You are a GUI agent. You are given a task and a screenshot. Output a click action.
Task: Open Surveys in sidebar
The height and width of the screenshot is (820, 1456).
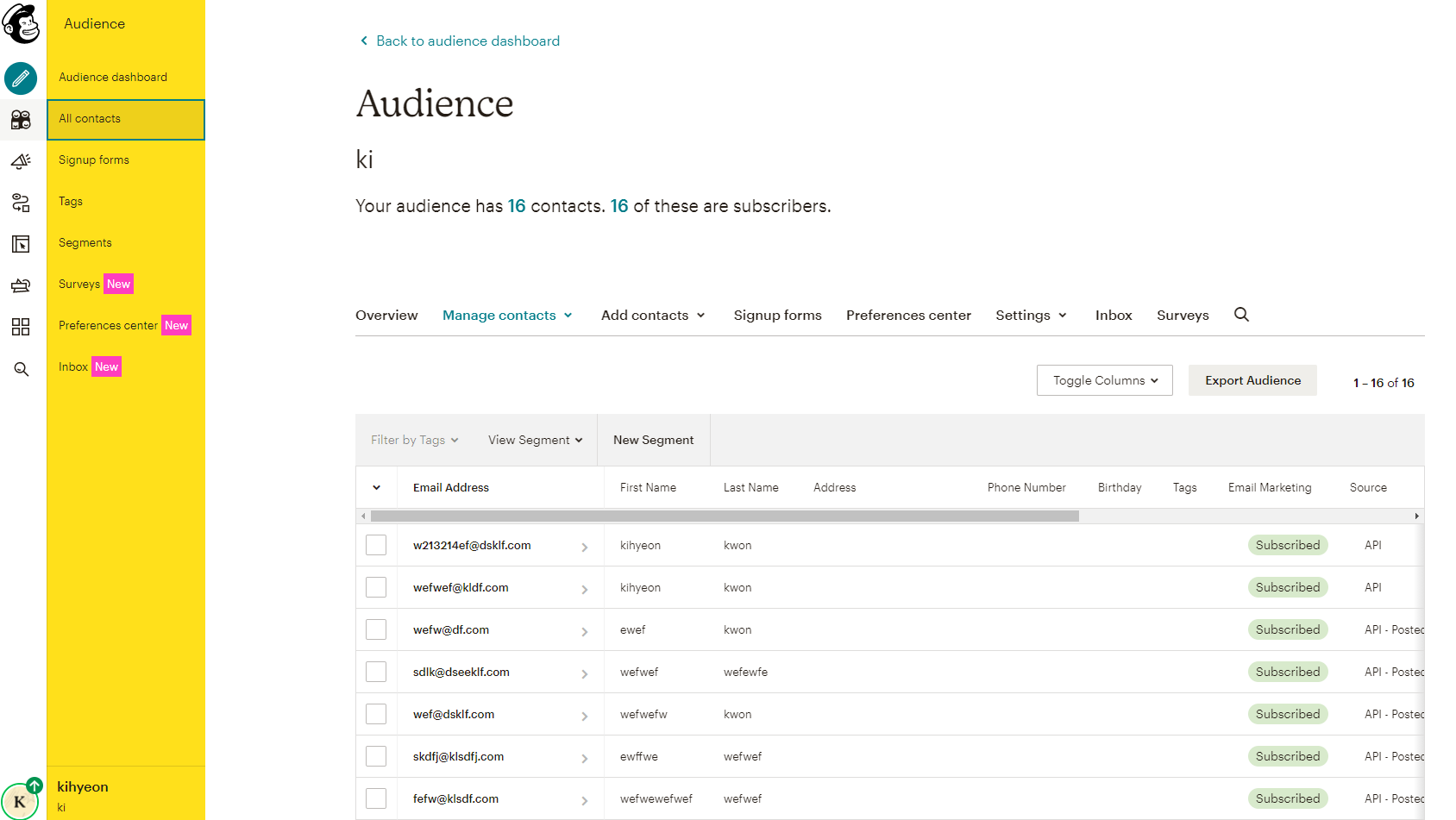[126, 284]
